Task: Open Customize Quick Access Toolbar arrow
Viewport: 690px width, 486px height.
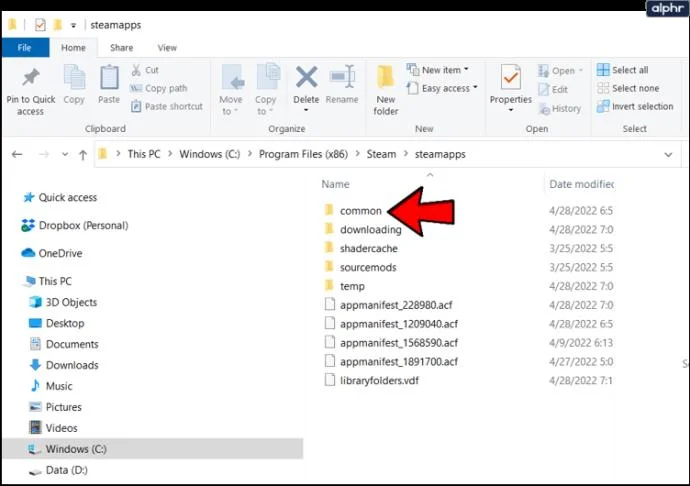Action: point(73,26)
